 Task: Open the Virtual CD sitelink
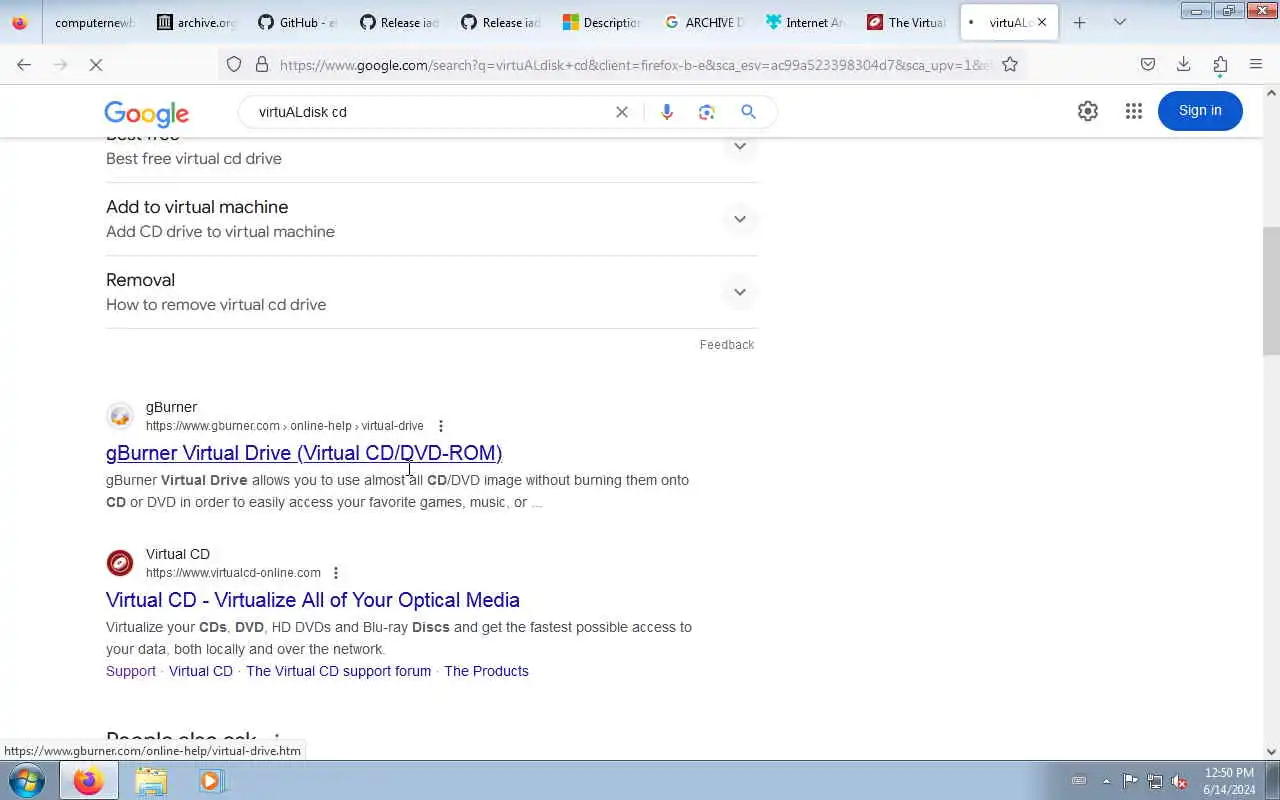pyautogui.click(x=201, y=671)
